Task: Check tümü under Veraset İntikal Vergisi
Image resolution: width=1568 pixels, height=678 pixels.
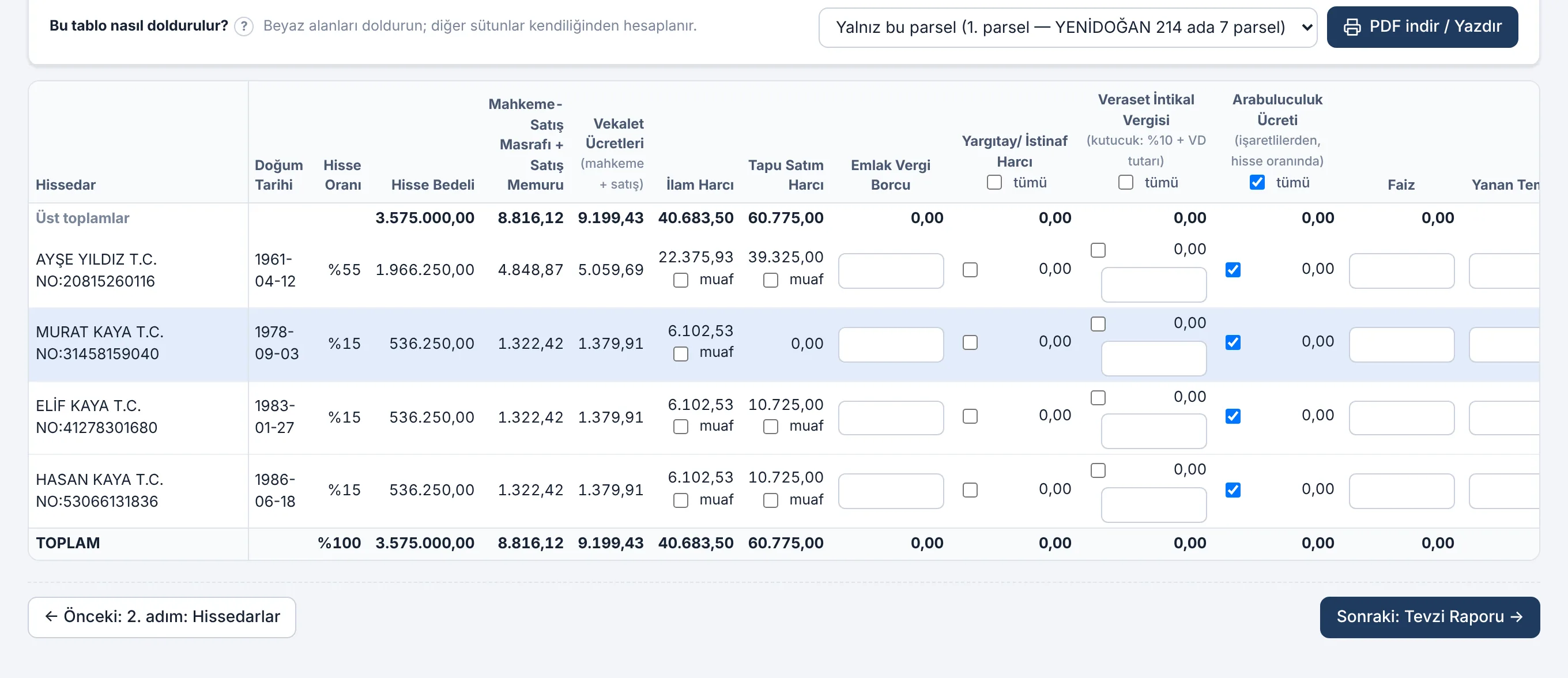Action: [1125, 182]
